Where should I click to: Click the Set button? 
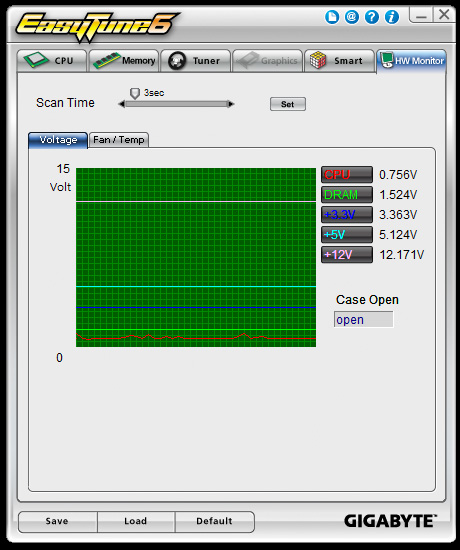point(288,104)
